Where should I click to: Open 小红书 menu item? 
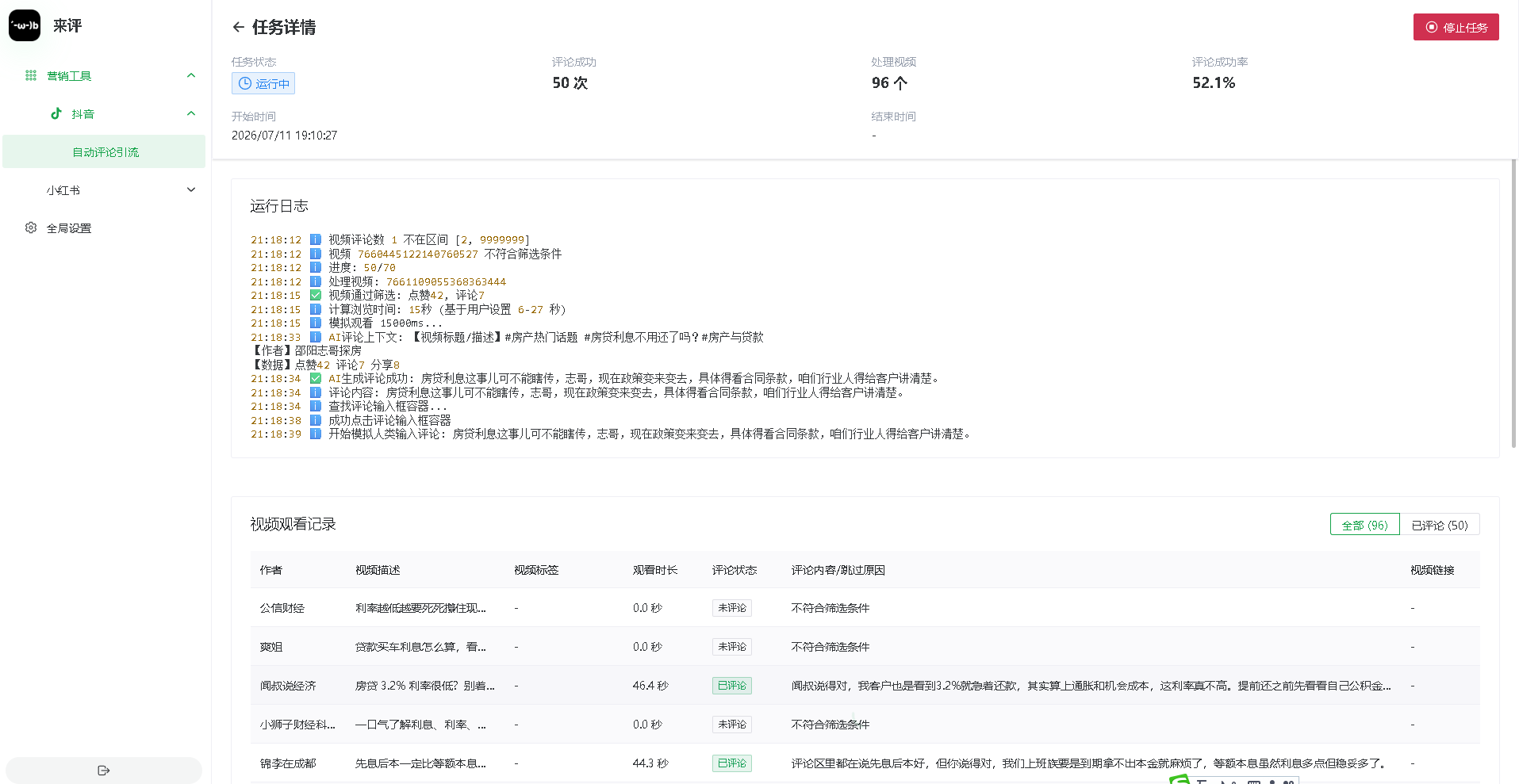[104, 190]
